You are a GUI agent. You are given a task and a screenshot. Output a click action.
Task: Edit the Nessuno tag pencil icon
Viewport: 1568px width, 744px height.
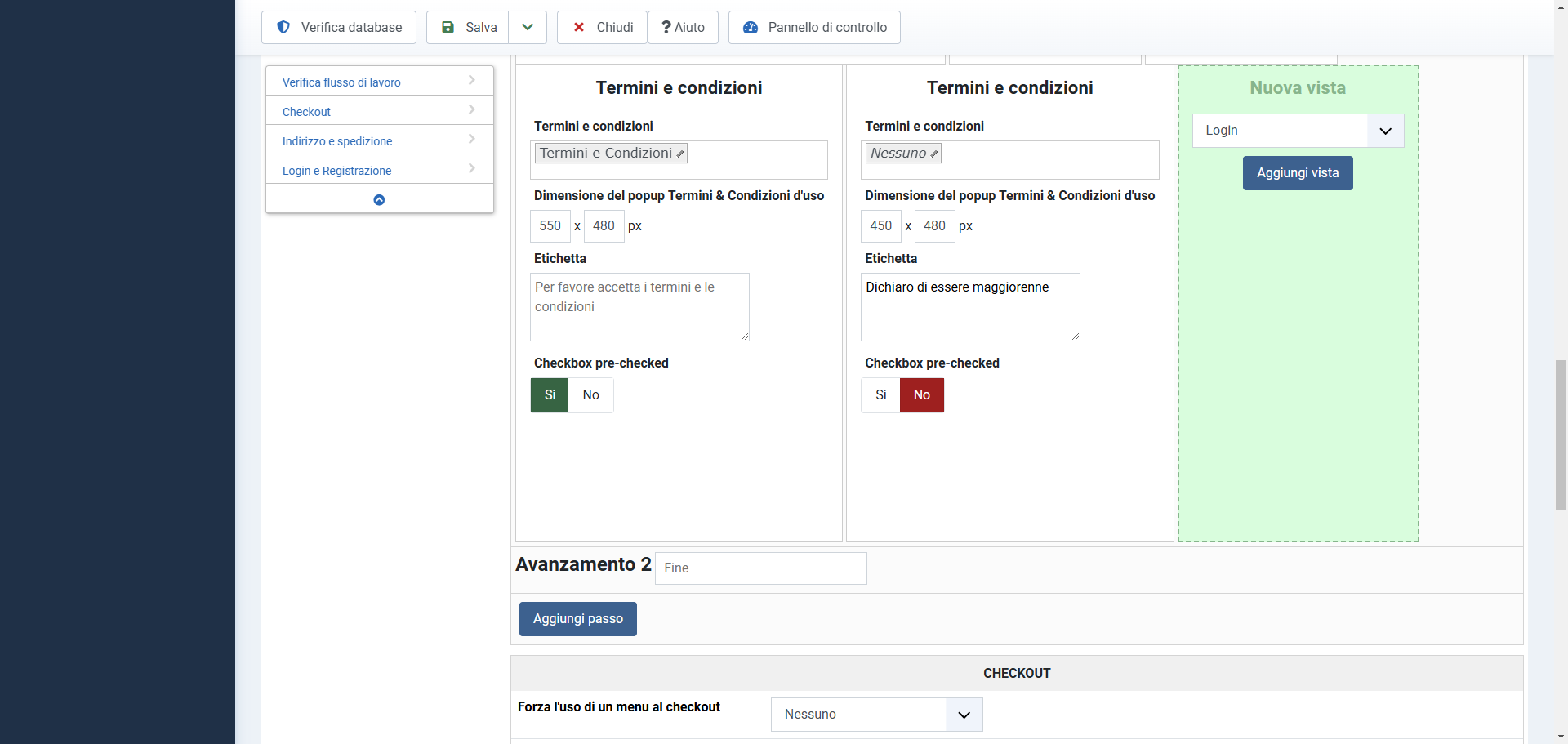coord(934,154)
